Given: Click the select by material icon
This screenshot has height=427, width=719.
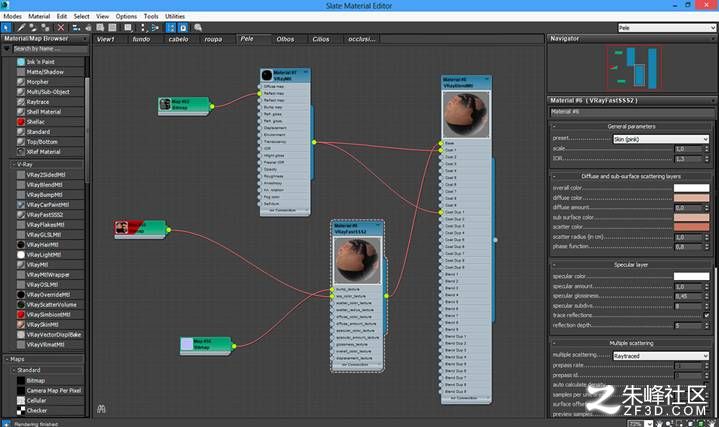Looking at the screenshot, I should 198,28.
